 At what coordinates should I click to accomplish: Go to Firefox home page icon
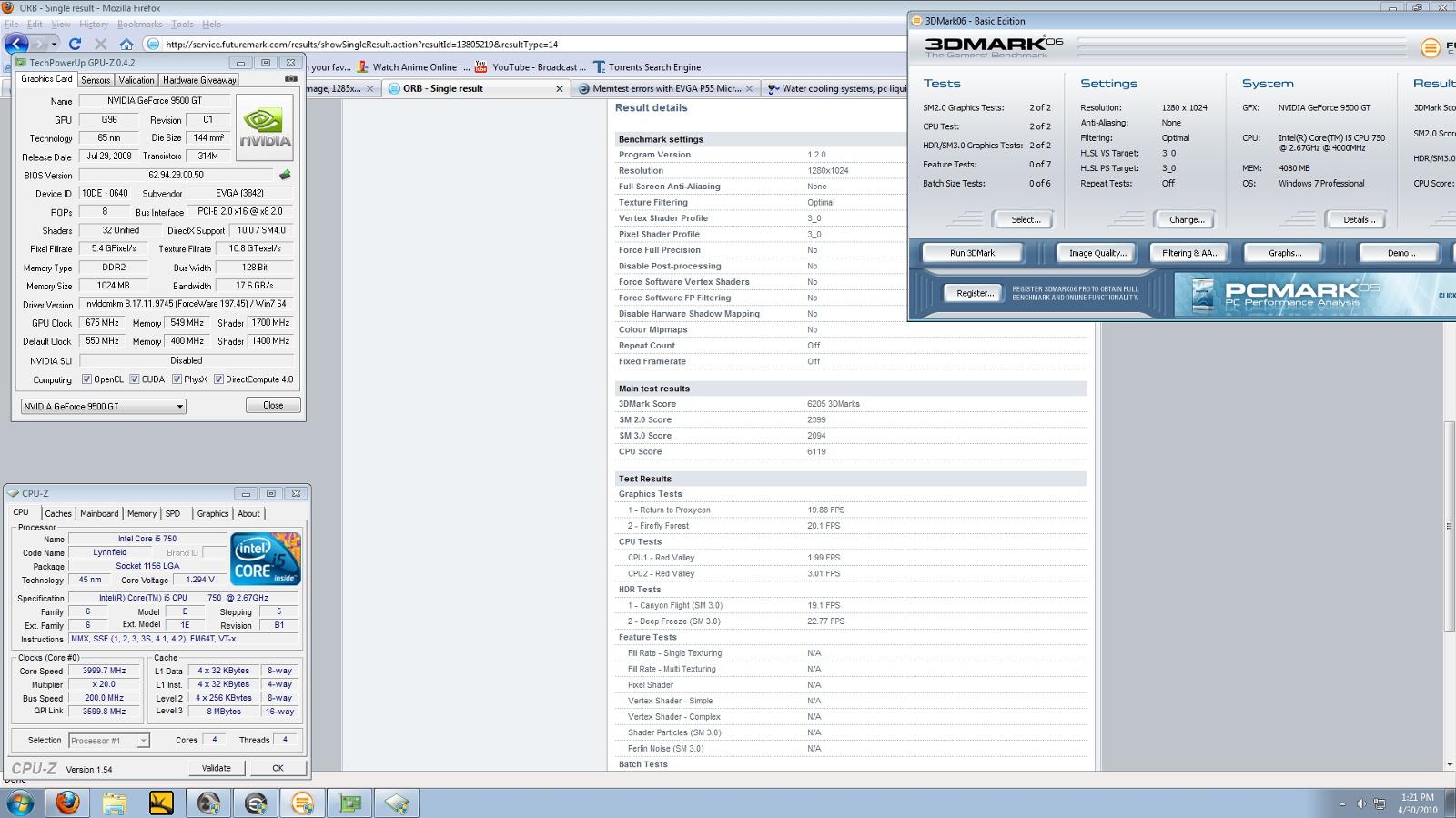coord(126,44)
